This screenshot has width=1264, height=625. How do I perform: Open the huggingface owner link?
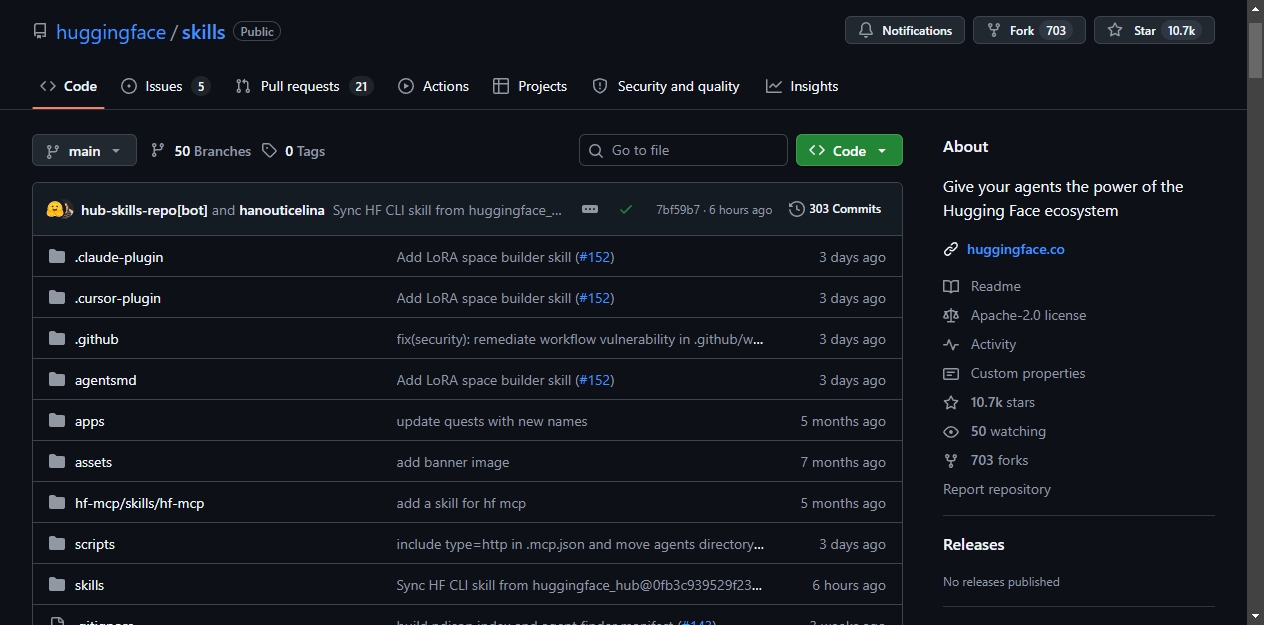(x=111, y=32)
